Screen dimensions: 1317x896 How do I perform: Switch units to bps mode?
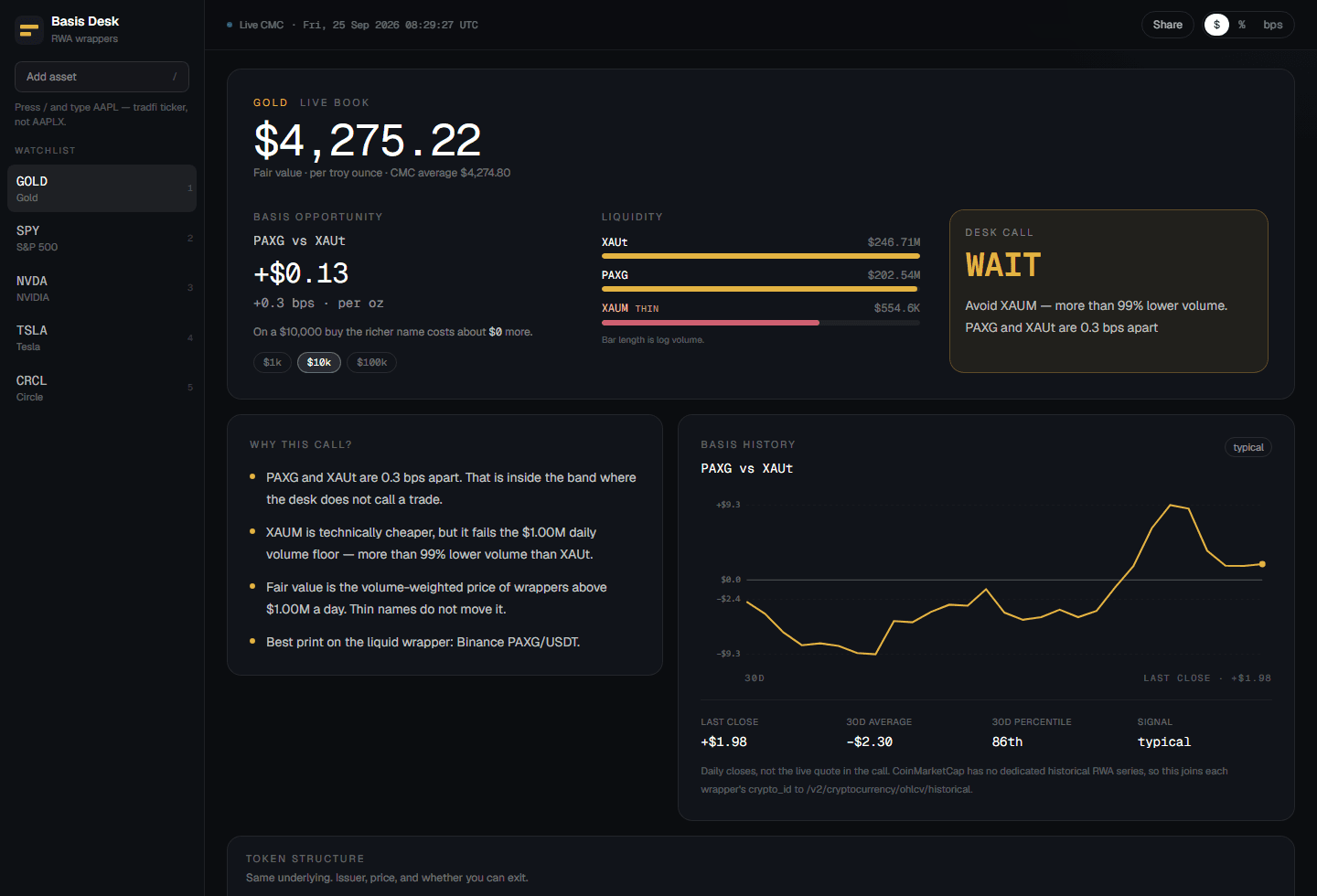click(x=1273, y=25)
